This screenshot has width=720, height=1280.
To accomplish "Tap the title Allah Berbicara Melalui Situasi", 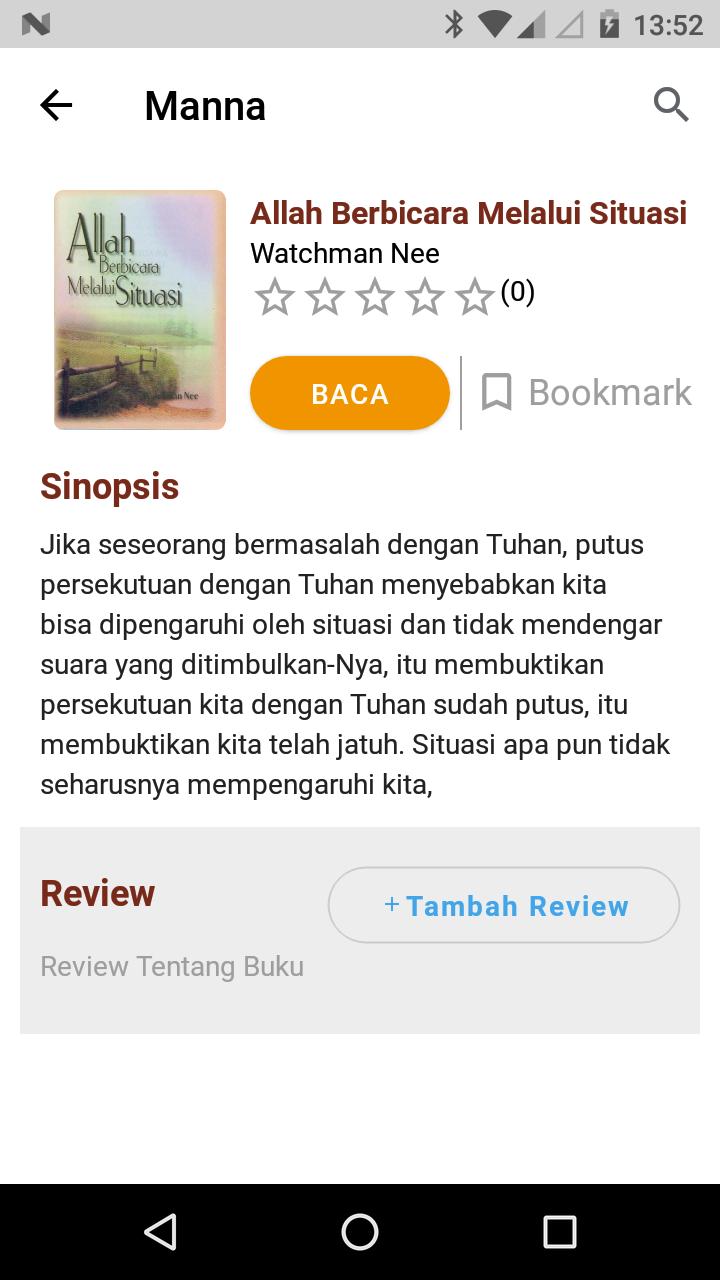I will click(x=468, y=213).
